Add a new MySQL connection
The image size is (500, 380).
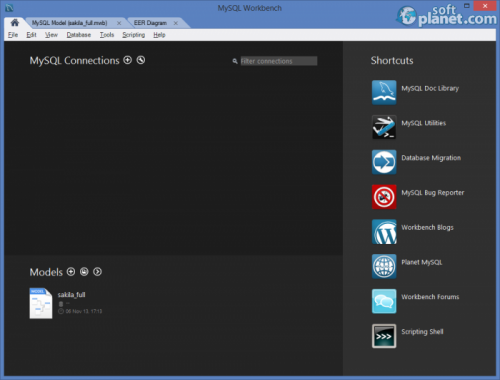click(x=127, y=60)
